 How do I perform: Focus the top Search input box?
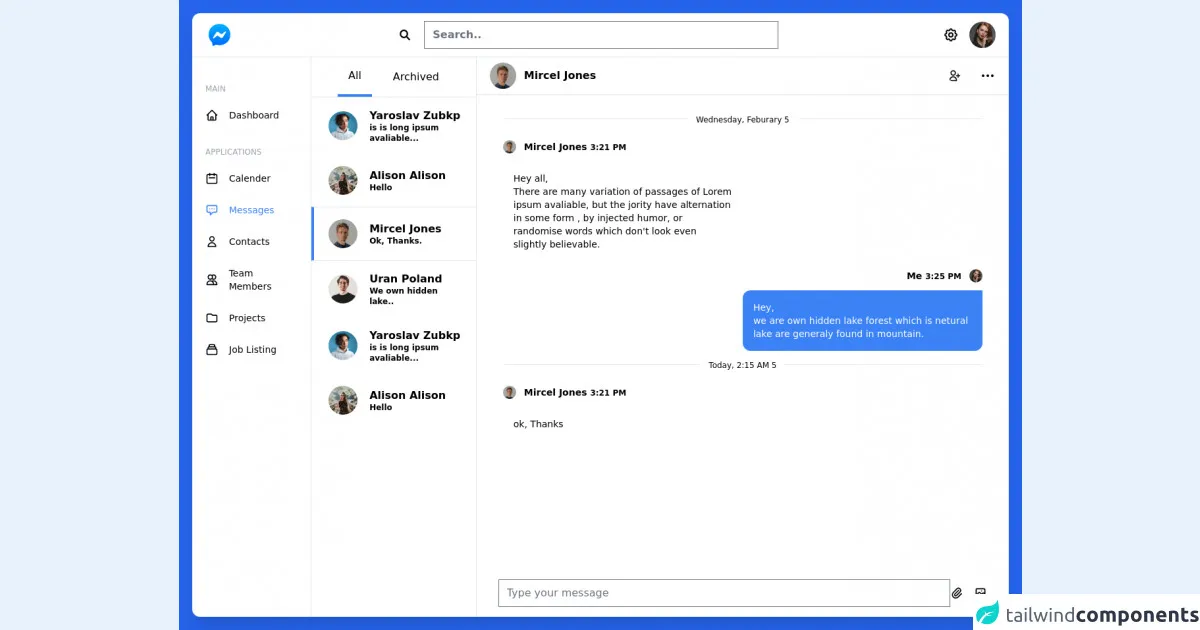[x=600, y=35]
